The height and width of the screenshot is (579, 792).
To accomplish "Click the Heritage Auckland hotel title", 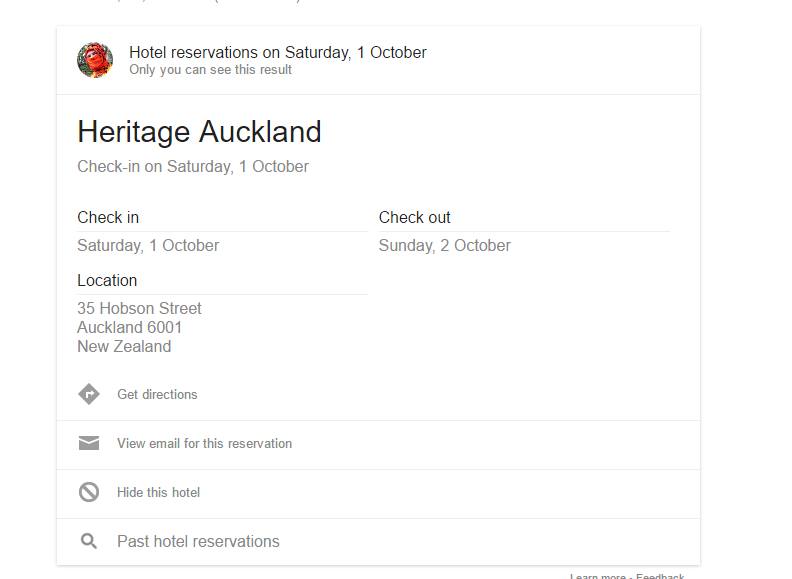I will [199, 132].
